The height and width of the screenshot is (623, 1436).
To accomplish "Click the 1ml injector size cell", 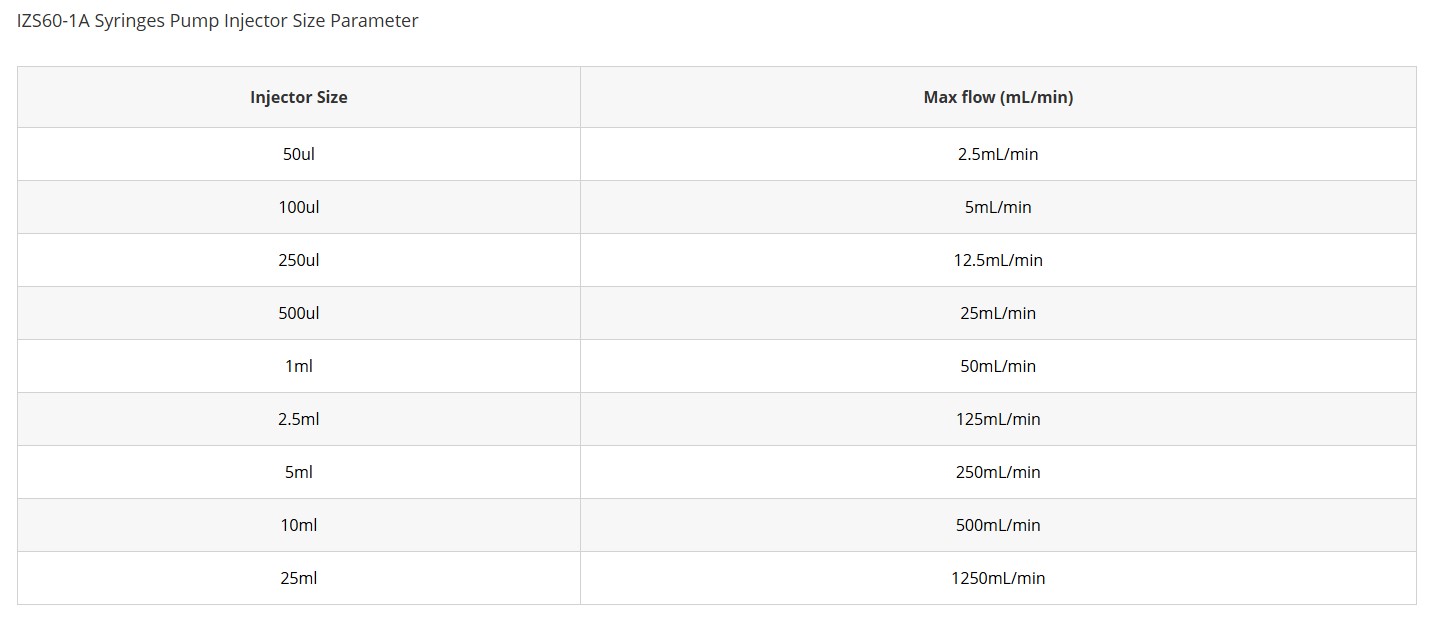I will coord(298,366).
